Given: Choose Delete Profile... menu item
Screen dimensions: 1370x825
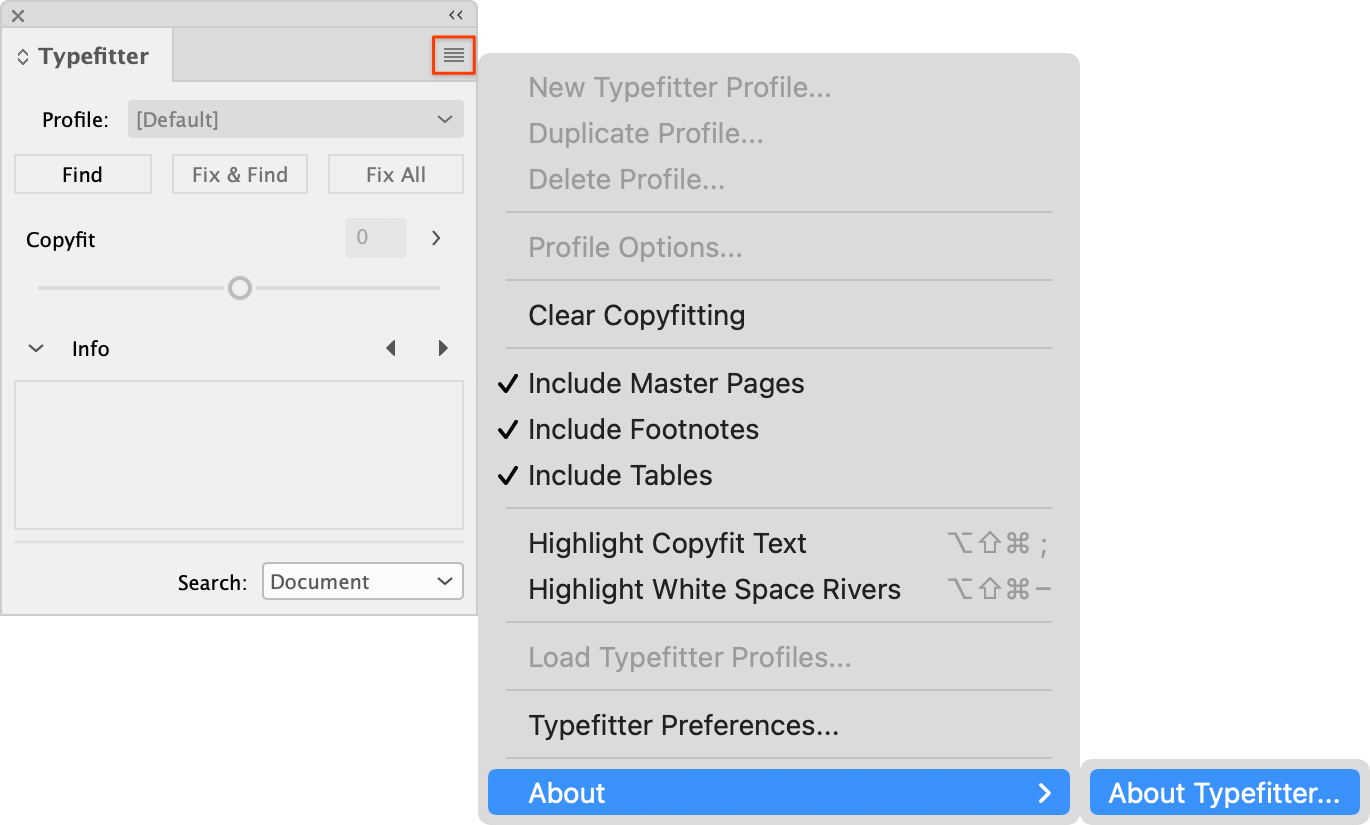Looking at the screenshot, I should pos(779,179).
